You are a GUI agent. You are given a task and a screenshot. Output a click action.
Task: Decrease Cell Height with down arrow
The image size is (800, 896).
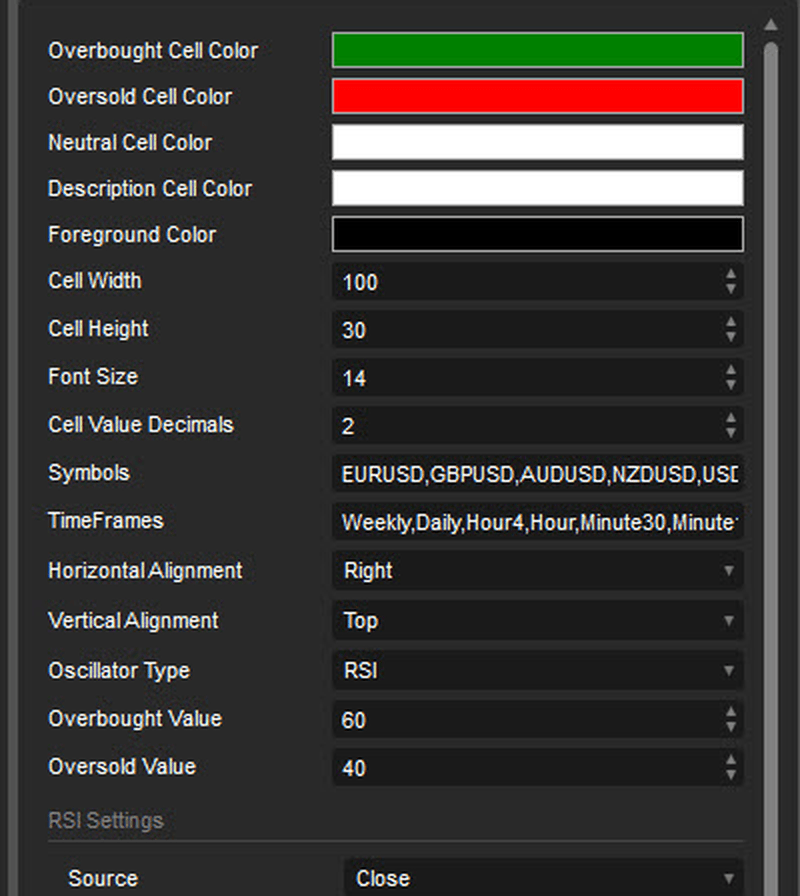[730, 337]
